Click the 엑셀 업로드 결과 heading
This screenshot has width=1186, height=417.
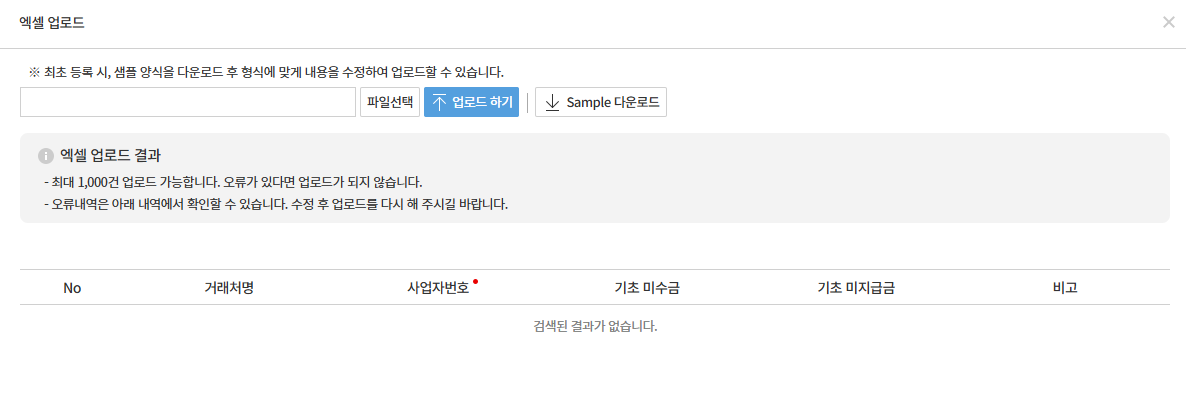(x=111, y=155)
